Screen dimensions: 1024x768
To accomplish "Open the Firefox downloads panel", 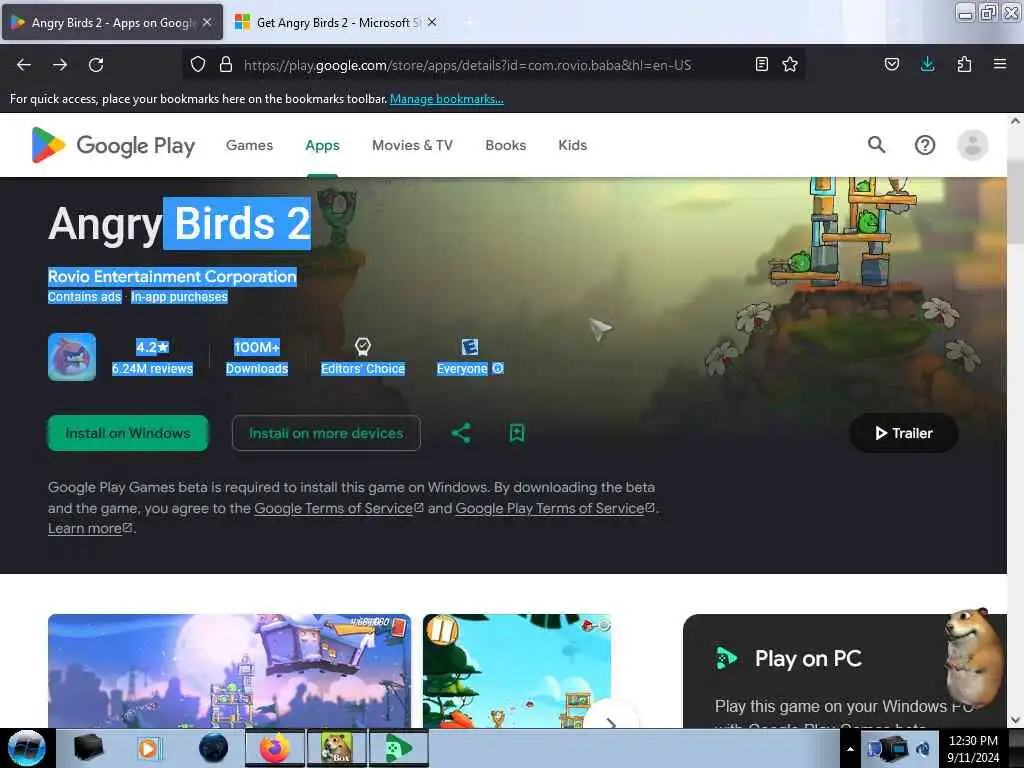I will [x=927, y=64].
